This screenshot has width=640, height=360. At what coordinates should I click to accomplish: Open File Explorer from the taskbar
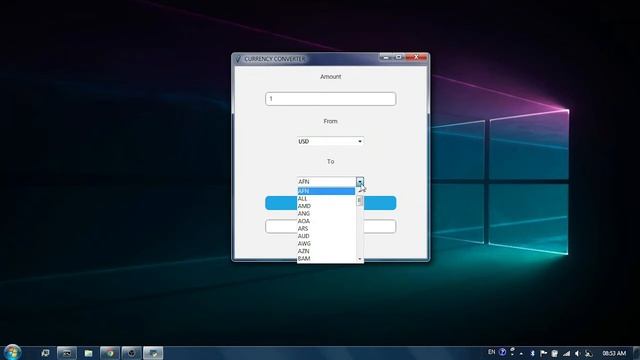88,353
